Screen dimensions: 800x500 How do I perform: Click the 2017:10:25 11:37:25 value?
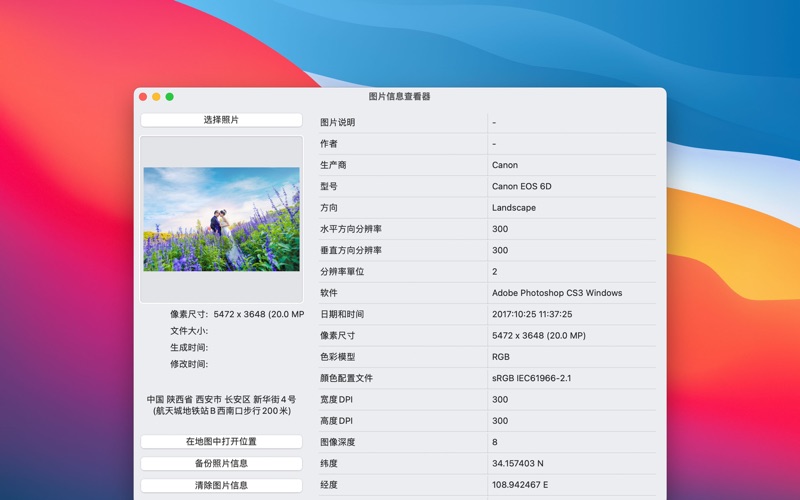click(532, 314)
